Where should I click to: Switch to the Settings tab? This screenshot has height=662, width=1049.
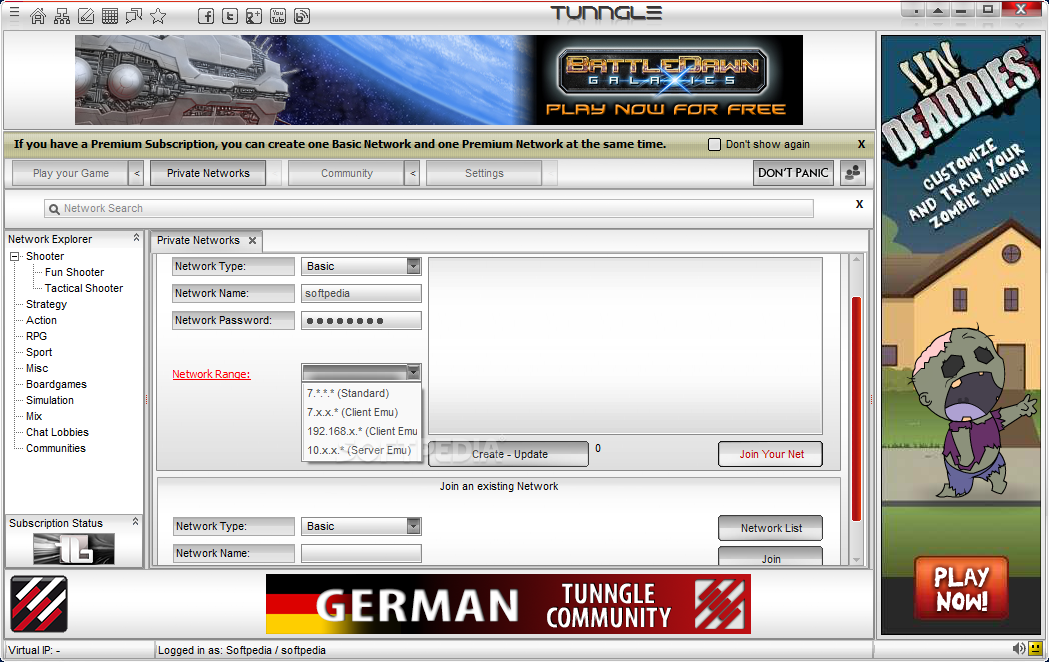tap(484, 173)
